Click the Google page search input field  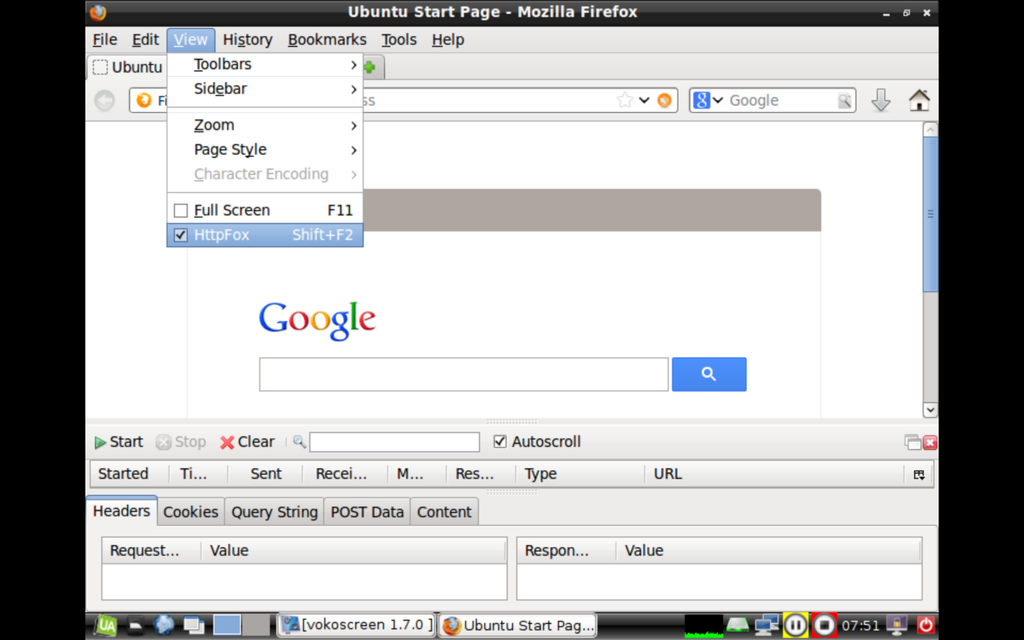click(x=464, y=374)
